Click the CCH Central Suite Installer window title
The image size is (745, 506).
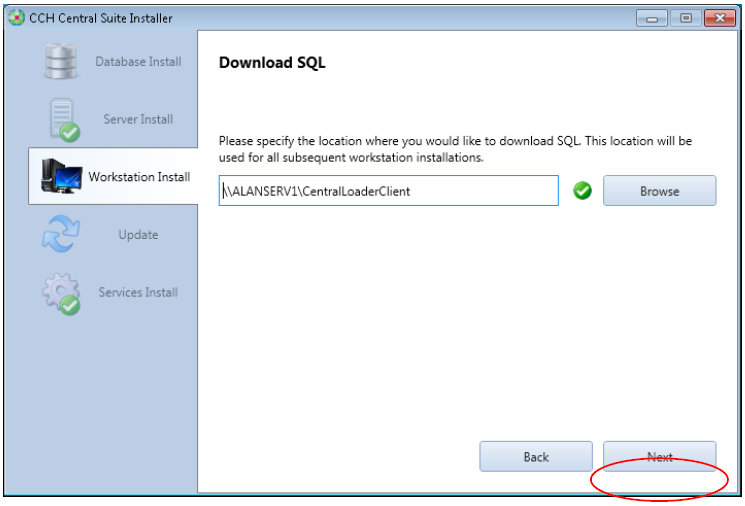tap(101, 18)
